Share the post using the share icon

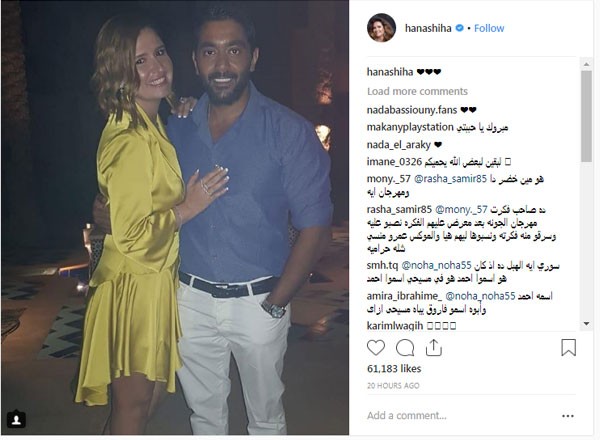point(434,348)
